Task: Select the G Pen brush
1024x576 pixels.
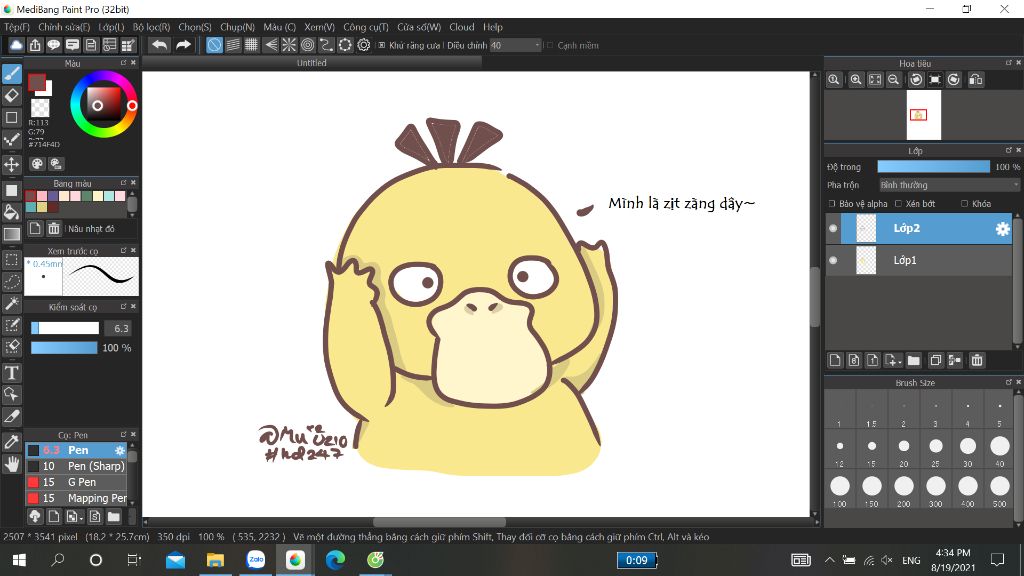Action: click(76, 482)
